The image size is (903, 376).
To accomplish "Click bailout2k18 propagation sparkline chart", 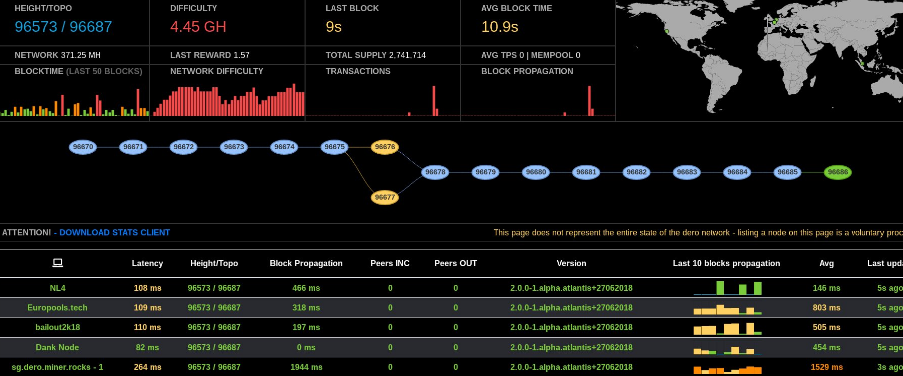I will (x=727, y=329).
